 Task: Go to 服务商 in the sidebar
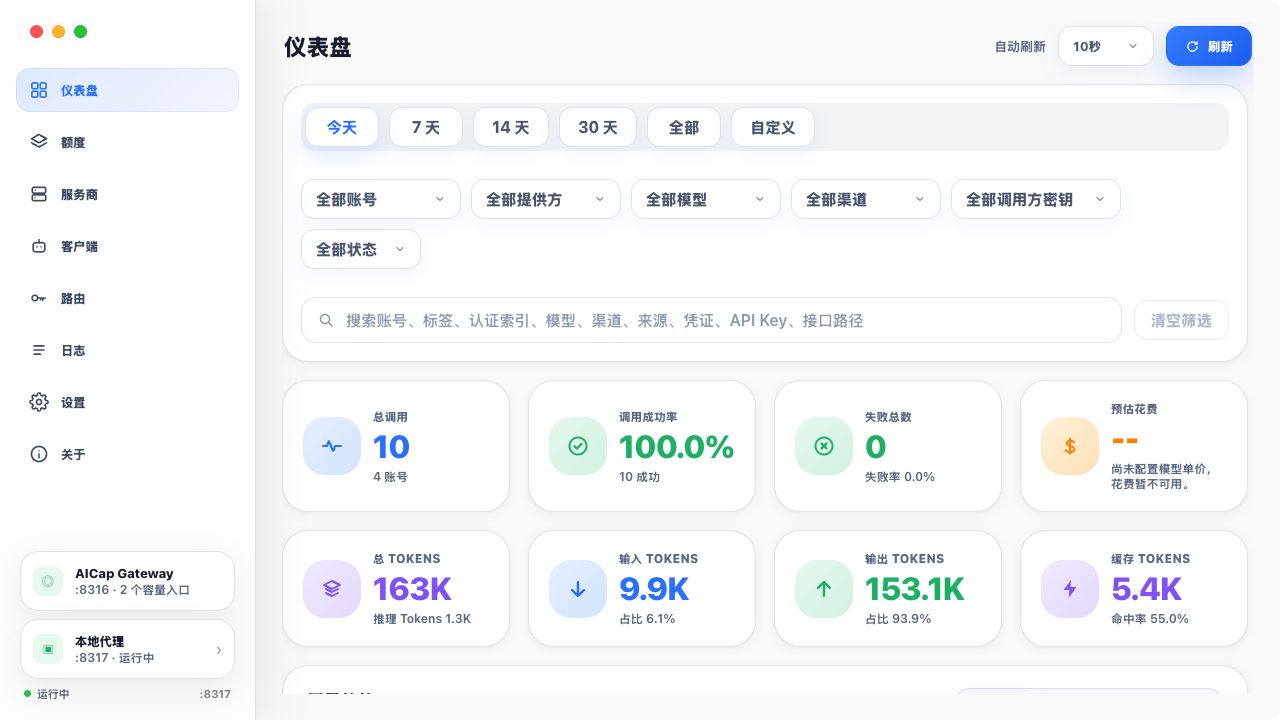[x=127, y=194]
